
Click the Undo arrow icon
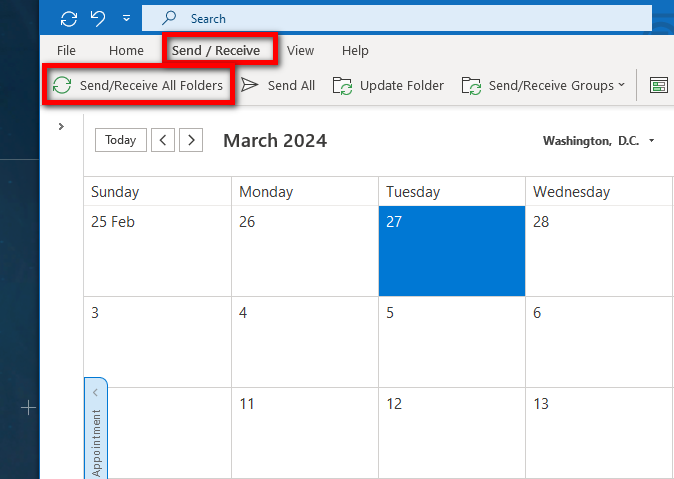[x=98, y=18]
